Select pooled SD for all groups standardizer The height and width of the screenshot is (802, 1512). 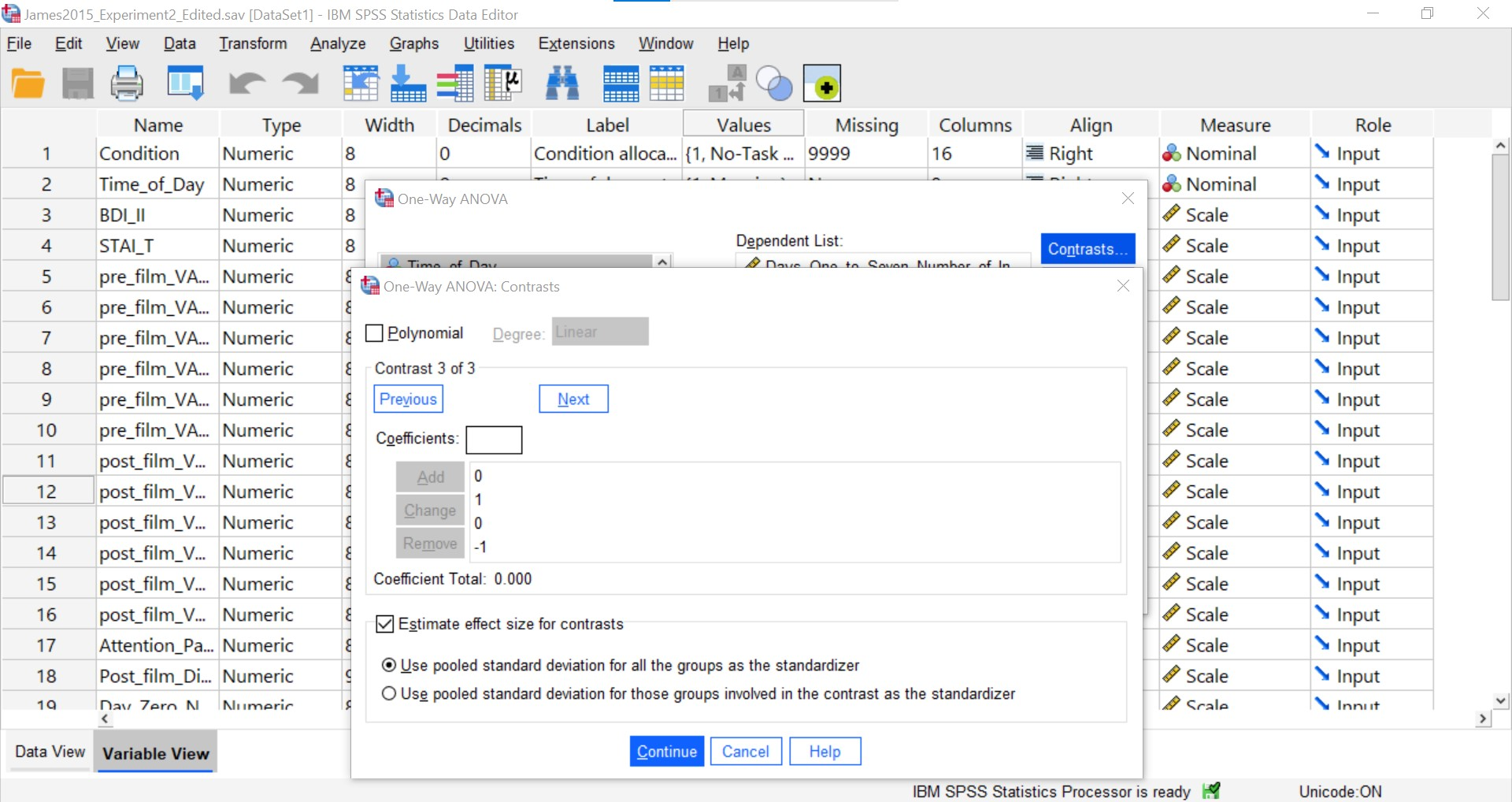pos(389,666)
